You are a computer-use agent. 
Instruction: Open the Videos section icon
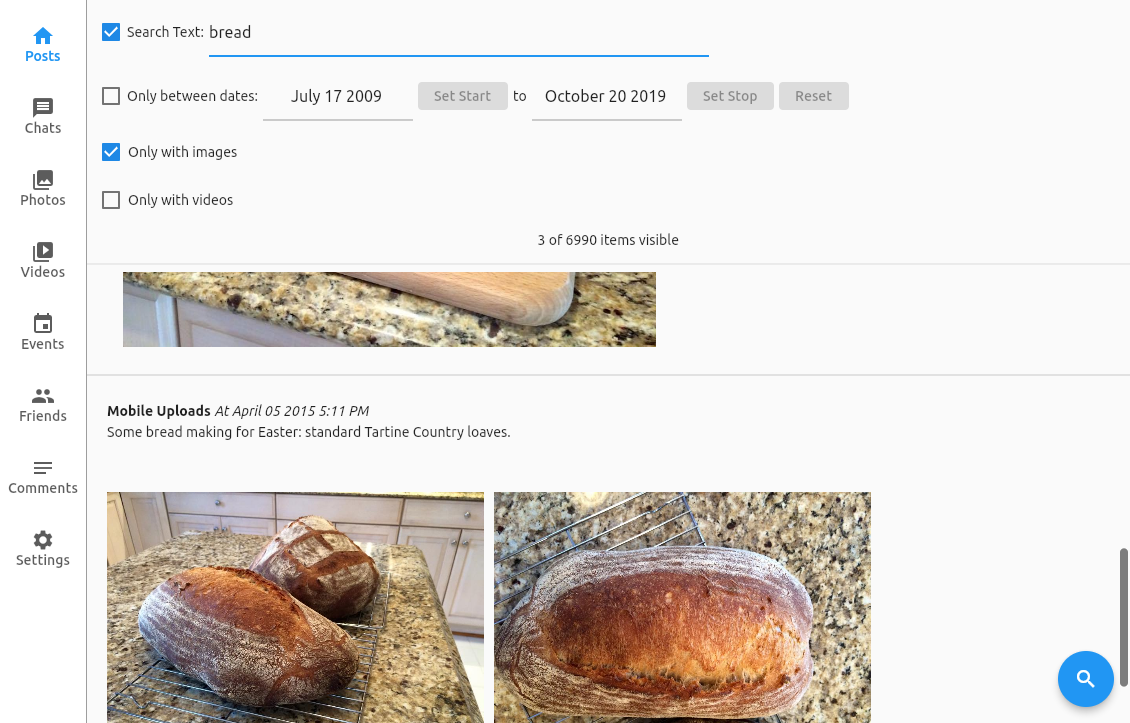pos(43,252)
